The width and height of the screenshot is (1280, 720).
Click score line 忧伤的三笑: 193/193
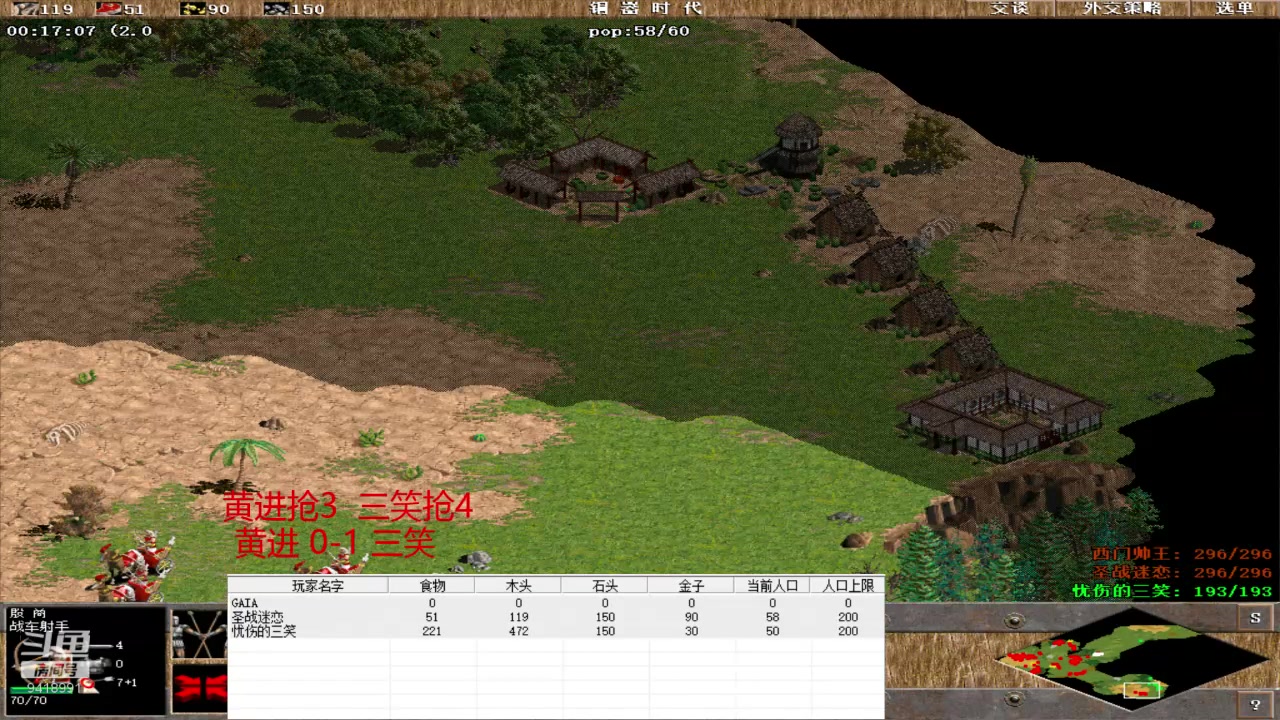[x=1172, y=591]
